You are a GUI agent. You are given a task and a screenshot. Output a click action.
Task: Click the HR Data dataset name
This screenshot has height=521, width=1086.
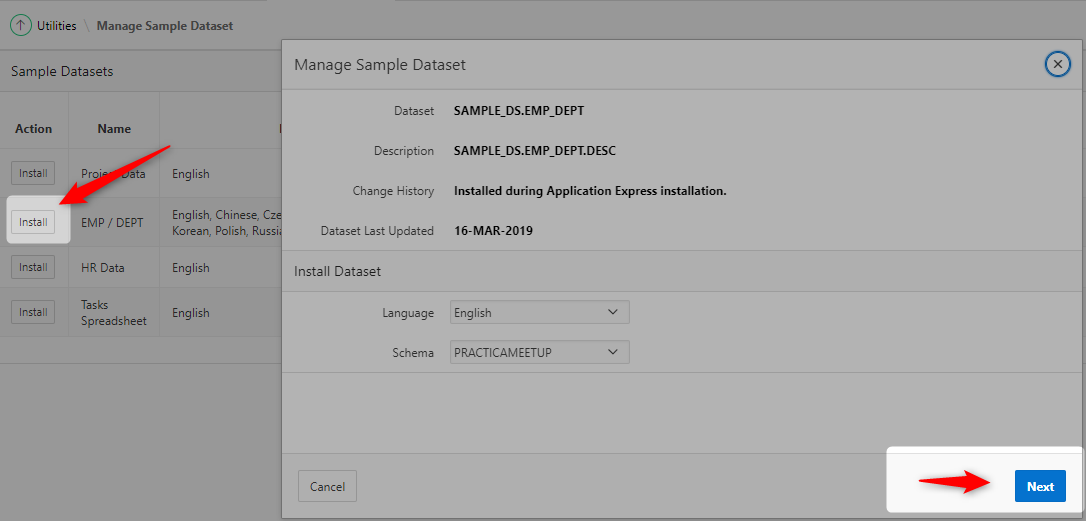point(103,268)
